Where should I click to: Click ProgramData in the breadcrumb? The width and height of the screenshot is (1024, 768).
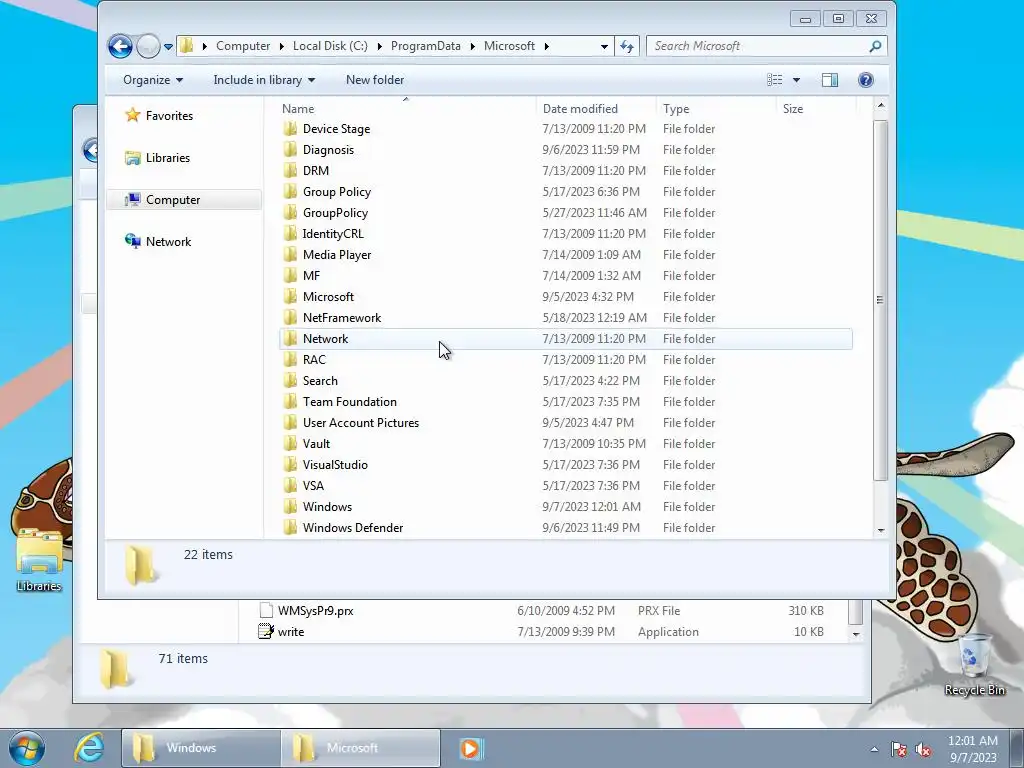click(425, 46)
